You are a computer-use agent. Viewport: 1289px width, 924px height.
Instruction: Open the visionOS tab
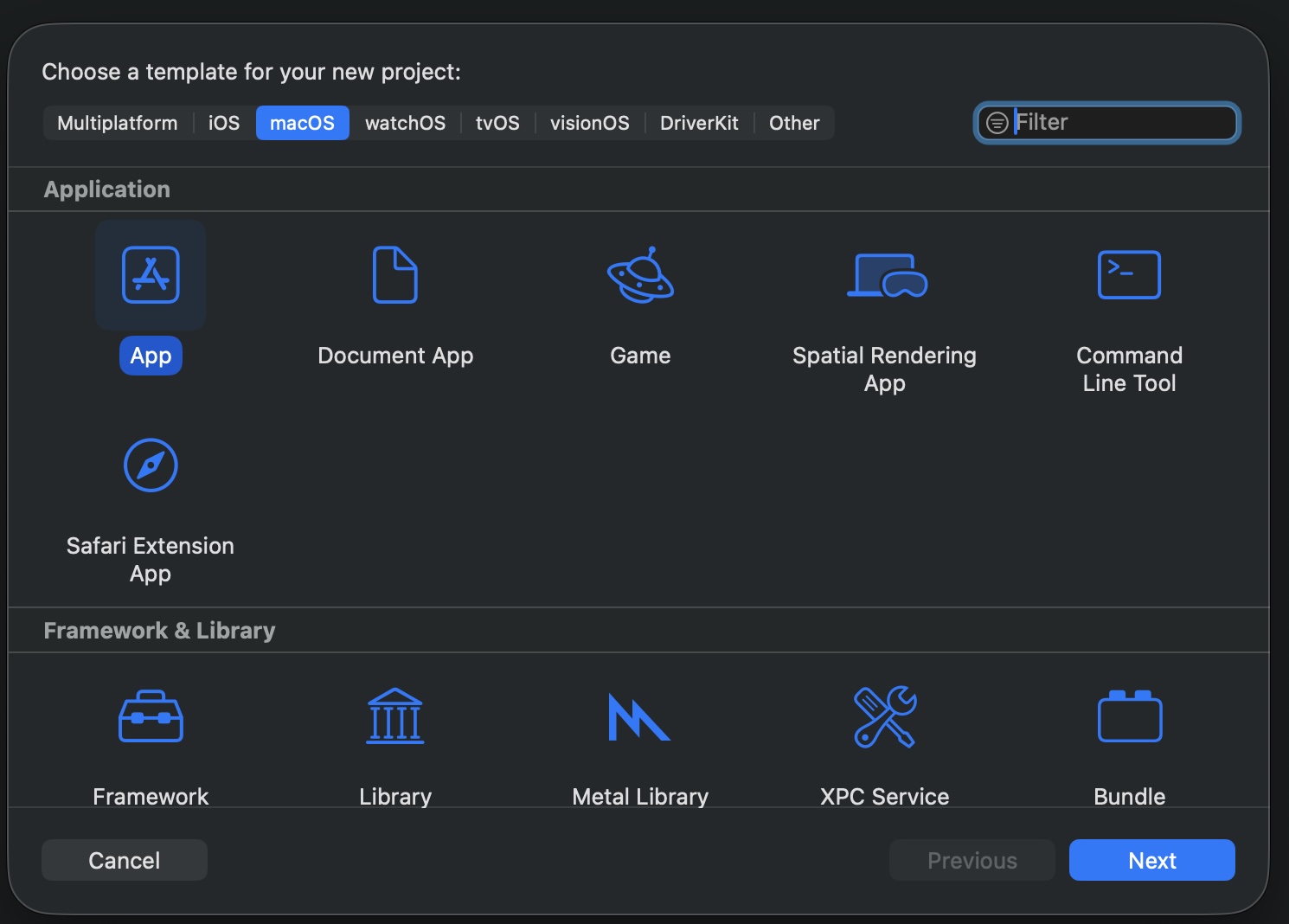590,123
